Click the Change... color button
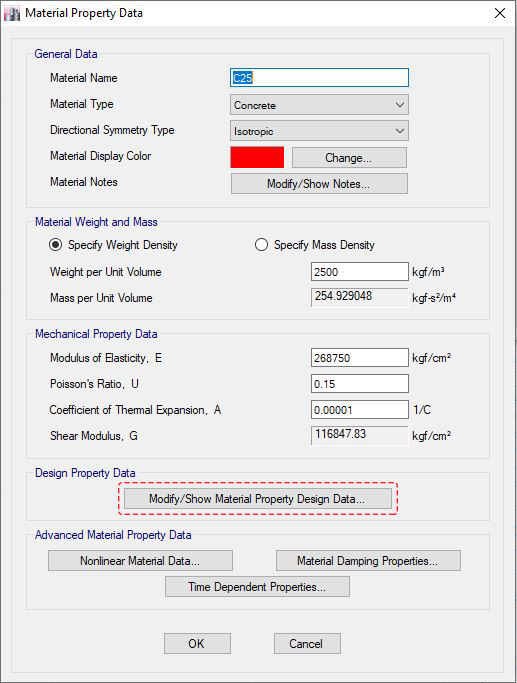The width and height of the screenshot is (517, 683). (x=349, y=158)
